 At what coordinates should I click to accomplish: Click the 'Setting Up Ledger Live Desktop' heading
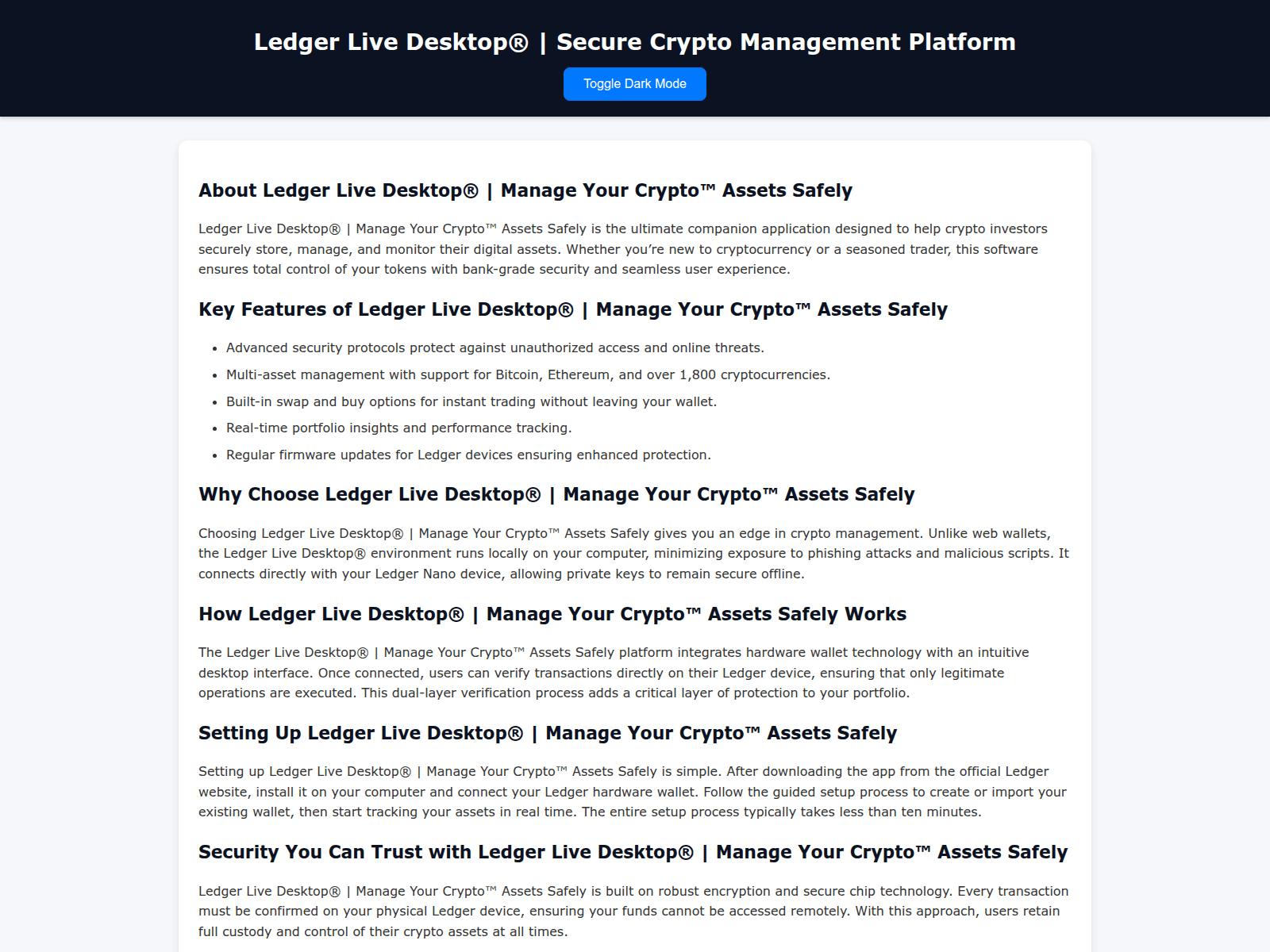point(547,733)
